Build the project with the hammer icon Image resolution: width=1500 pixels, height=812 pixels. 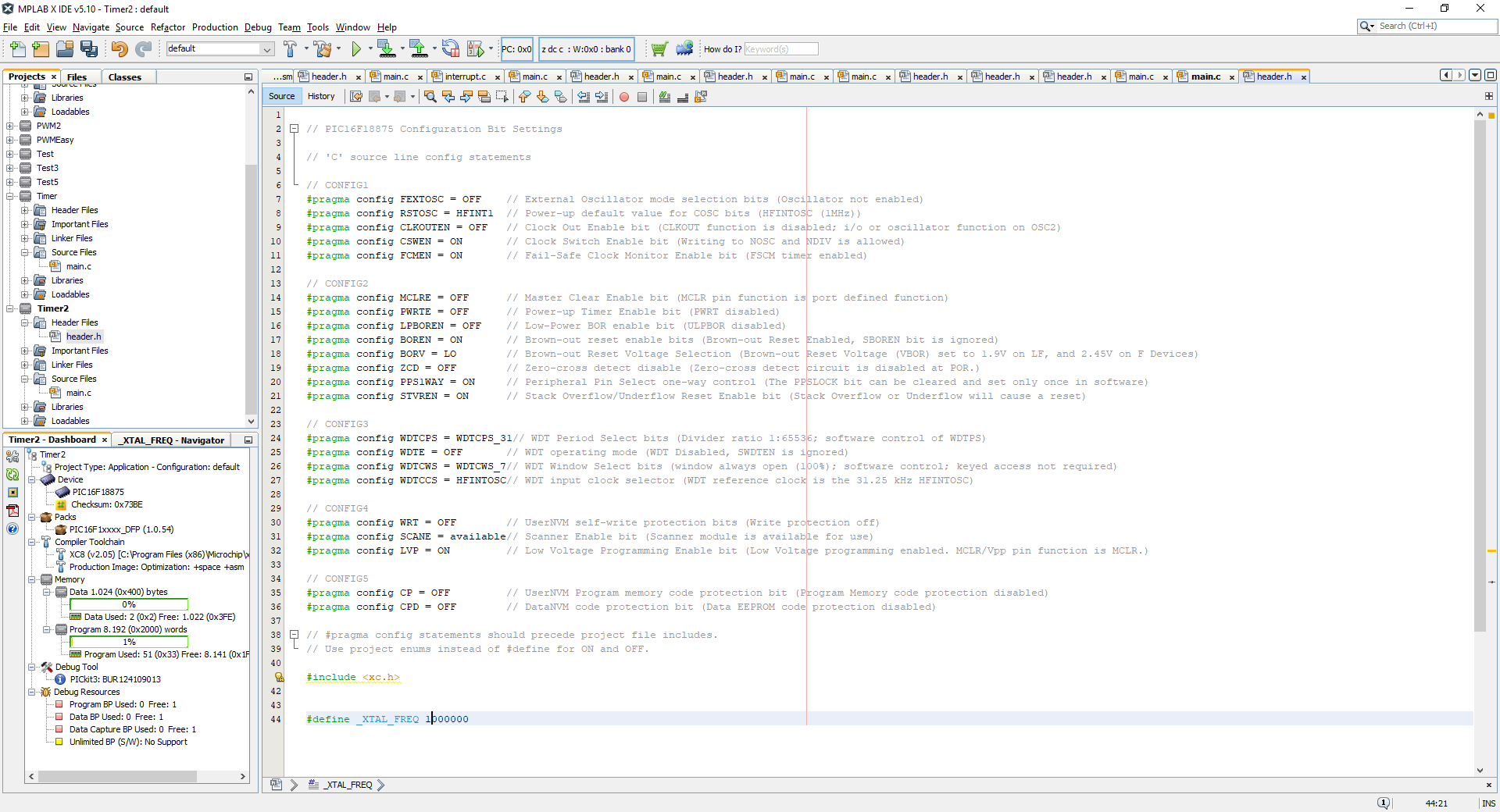click(290, 49)
